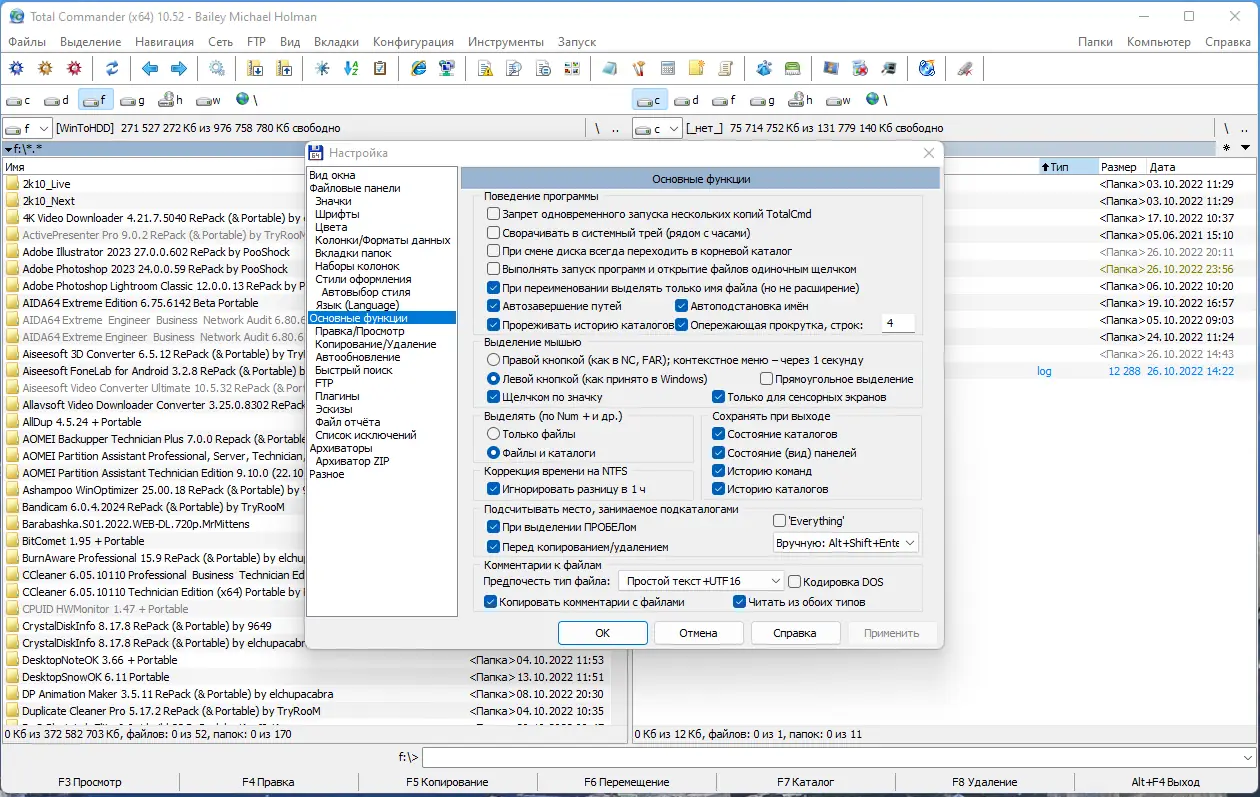Open left panel drive f dropdown
Viewport: 1260px width, 797px height.
[27, 128]
